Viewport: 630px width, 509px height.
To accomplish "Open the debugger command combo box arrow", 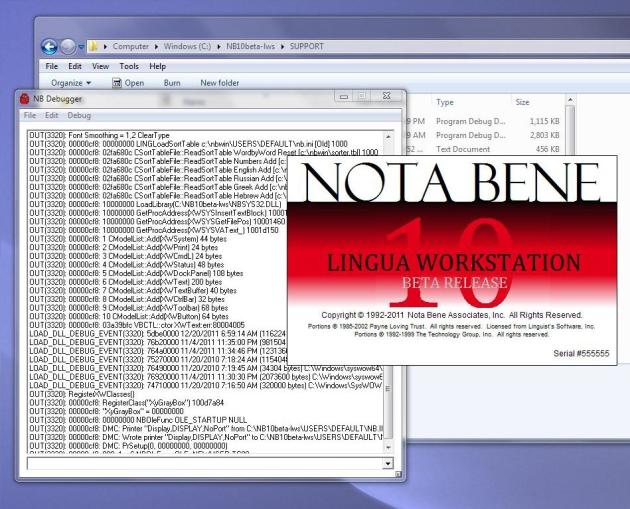I will 387,464.
